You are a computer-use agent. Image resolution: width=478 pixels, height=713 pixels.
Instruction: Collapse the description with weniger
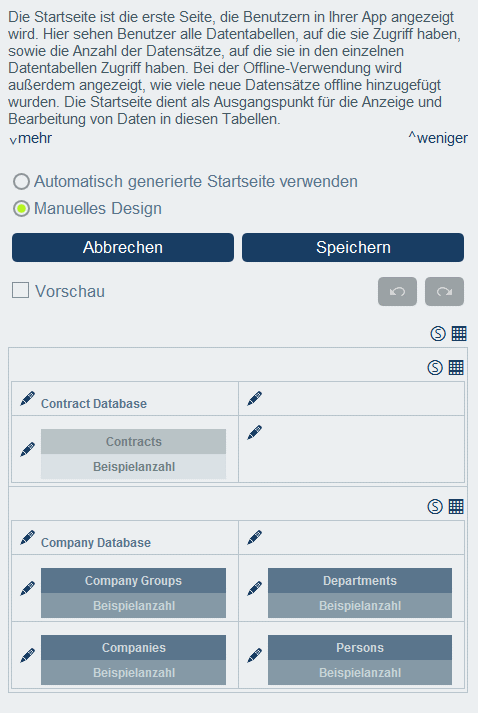[438, 138]
